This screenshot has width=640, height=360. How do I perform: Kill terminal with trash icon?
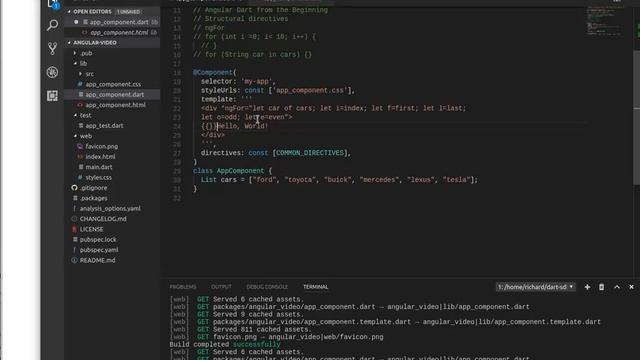click(x=601, y=287)
